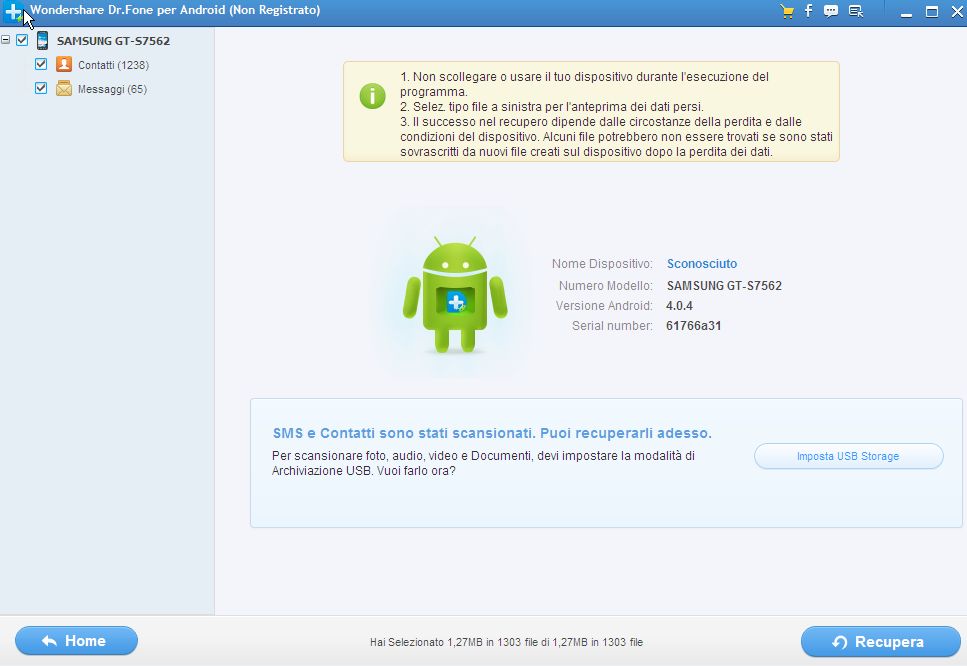Uncheck the SAMSUNG GT-S7562 device checkbox
Screen dimensions: 967x666
pyautogui.click(x=22, y=40)
